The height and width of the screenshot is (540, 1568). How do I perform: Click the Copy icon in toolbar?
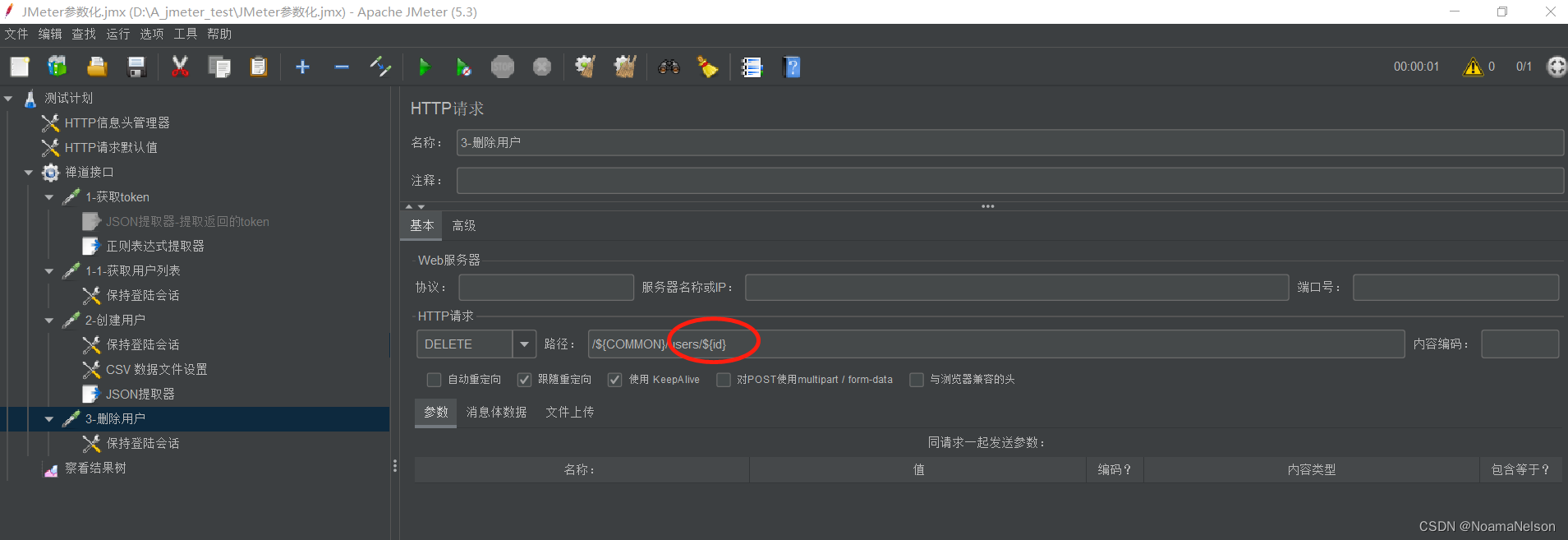[219, 67]
